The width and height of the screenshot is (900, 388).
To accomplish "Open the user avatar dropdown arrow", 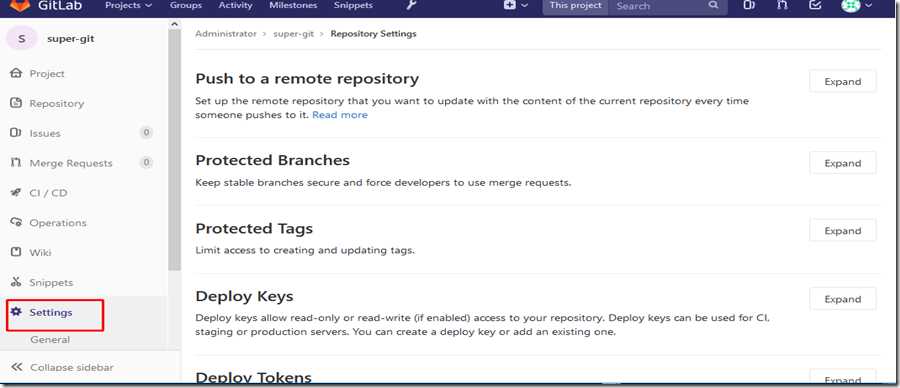I will click(868, 5).
